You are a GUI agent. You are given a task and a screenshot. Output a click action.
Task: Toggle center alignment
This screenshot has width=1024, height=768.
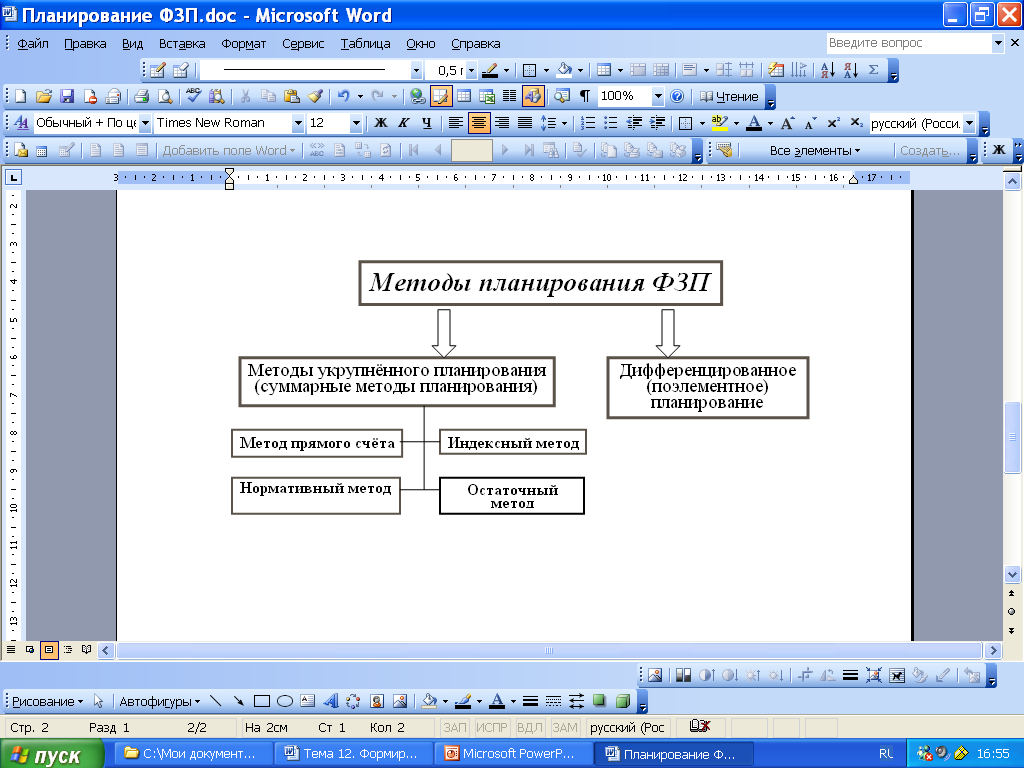[x=479, y=123]
